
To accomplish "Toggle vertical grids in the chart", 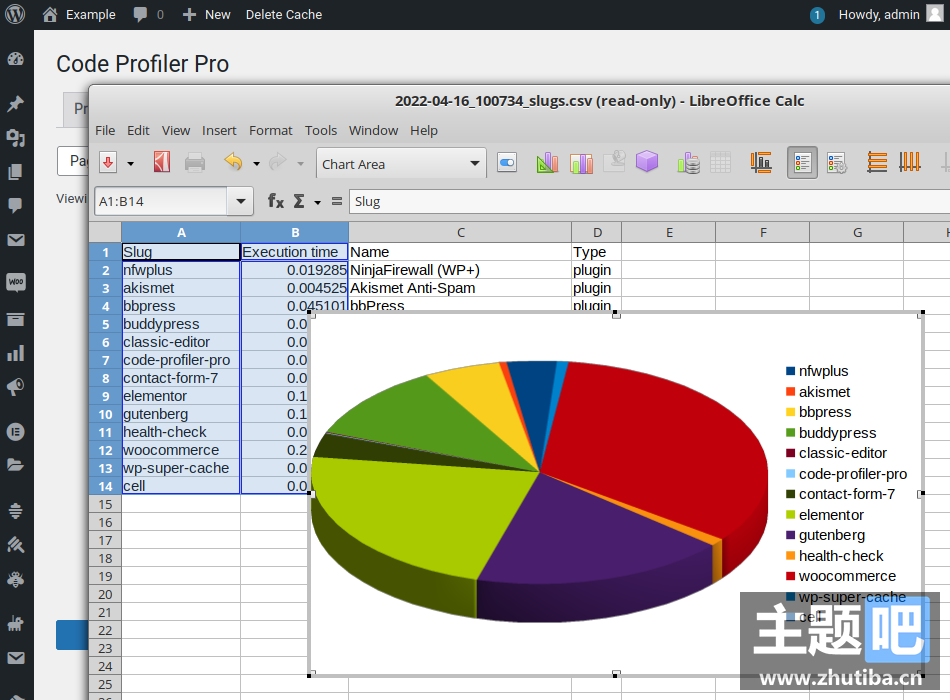I will coord(909,162).
